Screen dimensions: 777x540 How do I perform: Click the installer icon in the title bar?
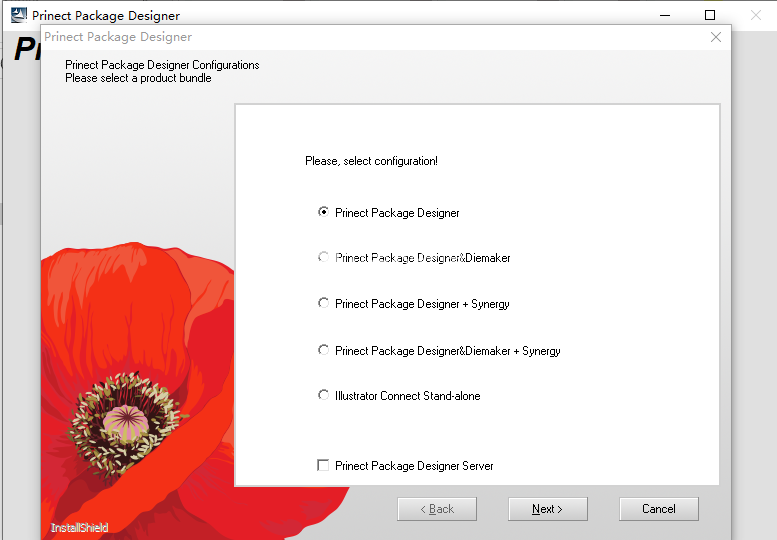[19, 15]
